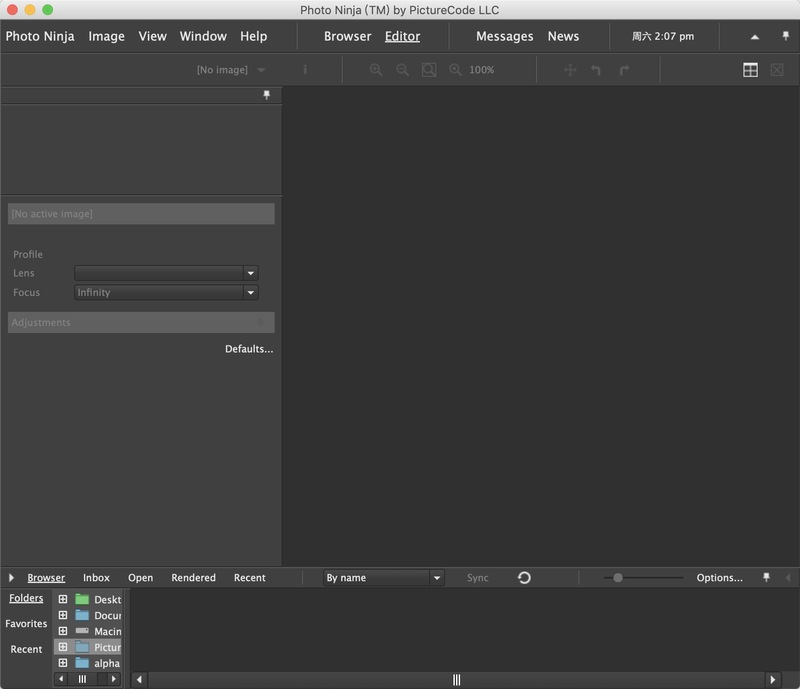800x689 pixels.
Task: Select the Recent tab in bottom strip
Action: (249, 578)
